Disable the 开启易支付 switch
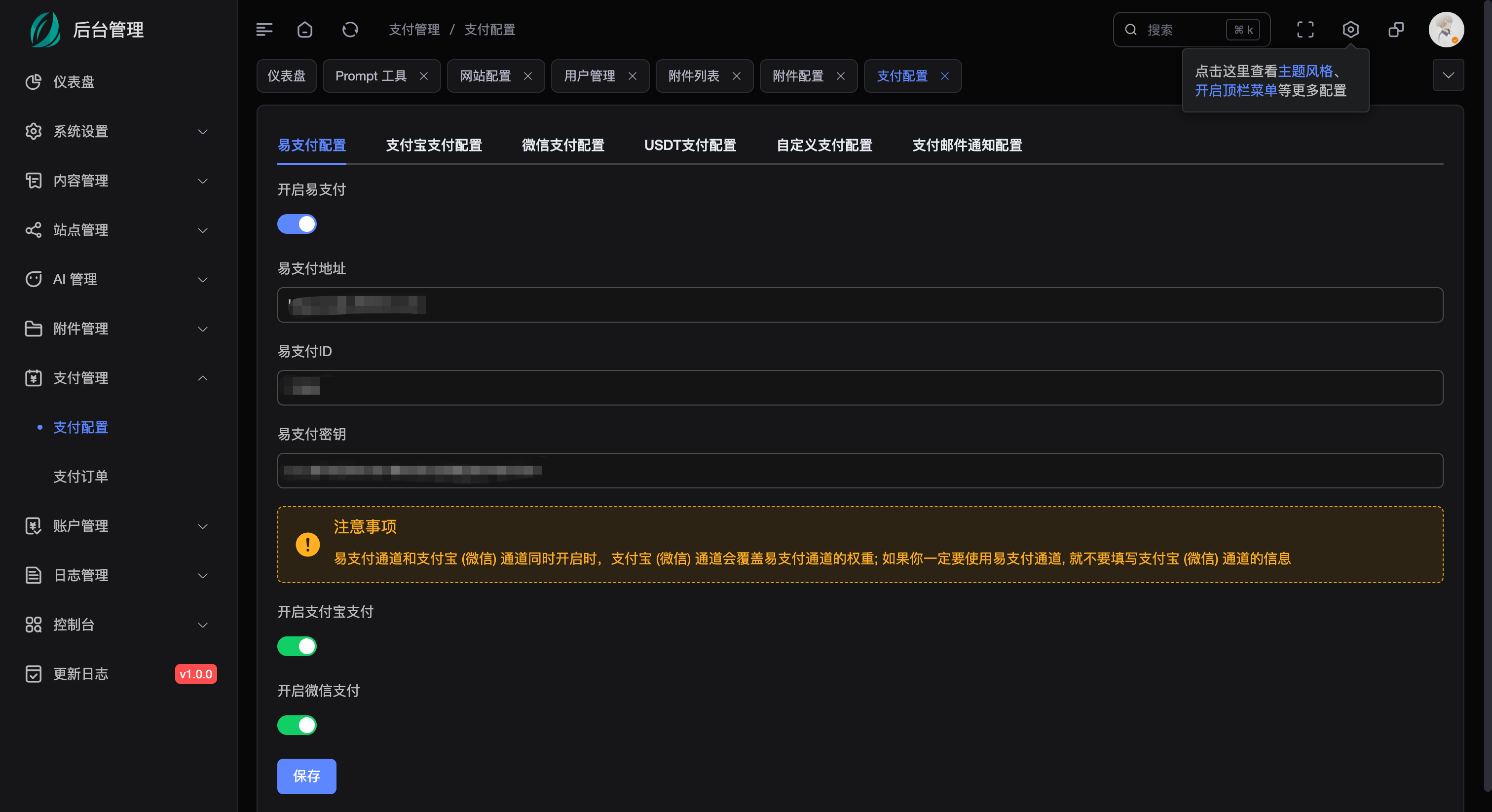The image size is (1492, 812). coord(297,223)
